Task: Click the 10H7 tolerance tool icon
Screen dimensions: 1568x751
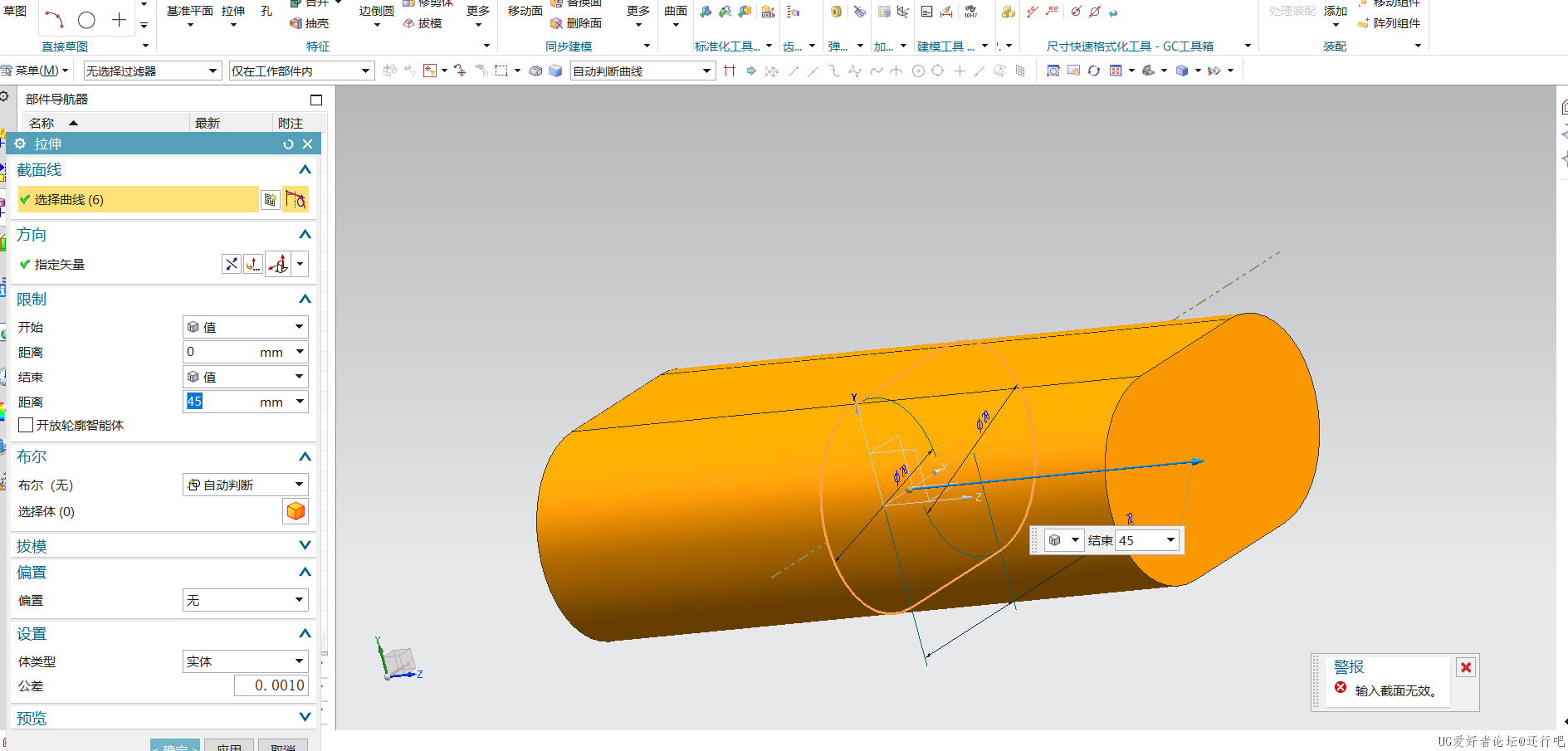Action: (x=970, y=12)
